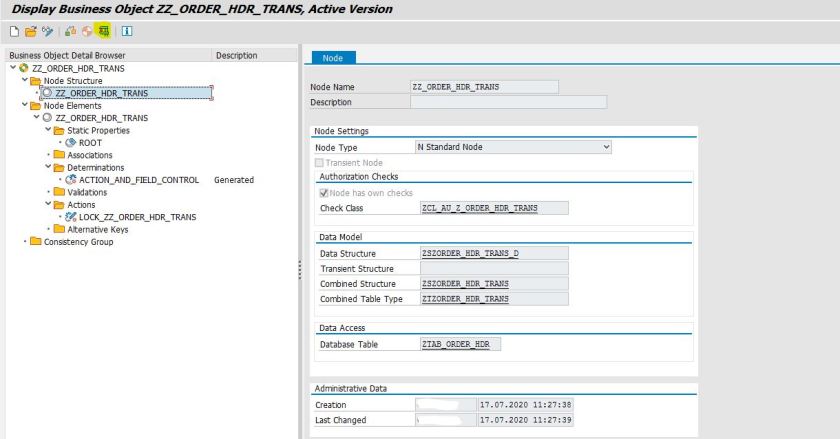
Task: Click the highlighted green Test toolbar icon
Action: (x=104, y=31)
